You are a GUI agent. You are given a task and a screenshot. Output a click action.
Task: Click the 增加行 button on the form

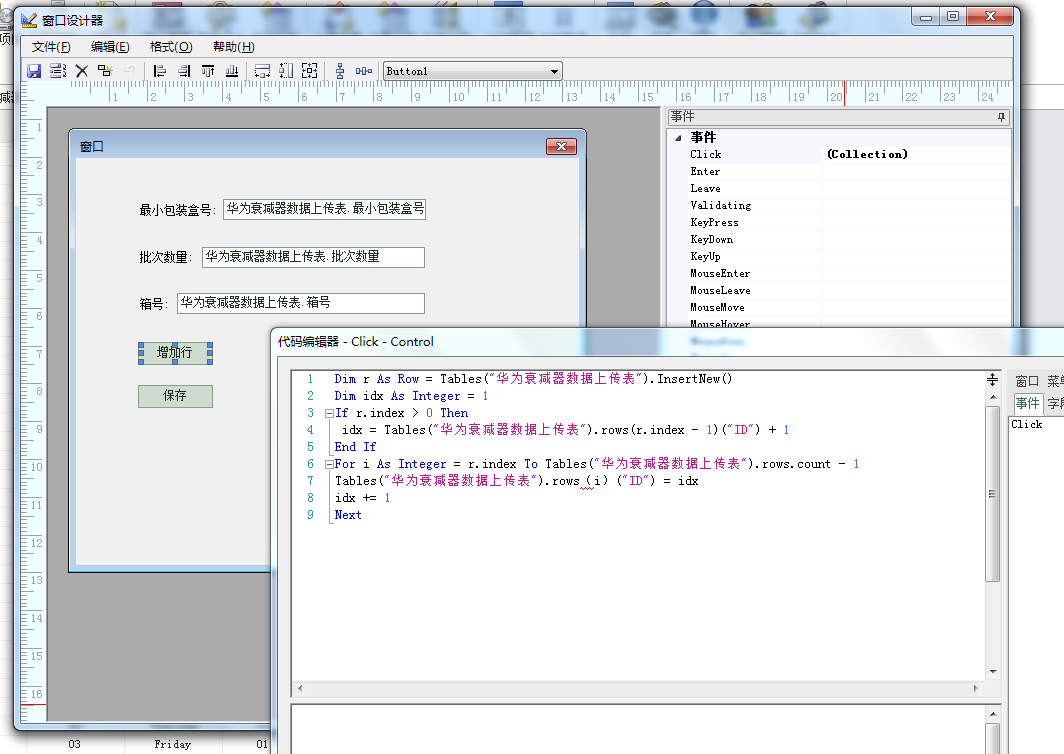point(175,352)
